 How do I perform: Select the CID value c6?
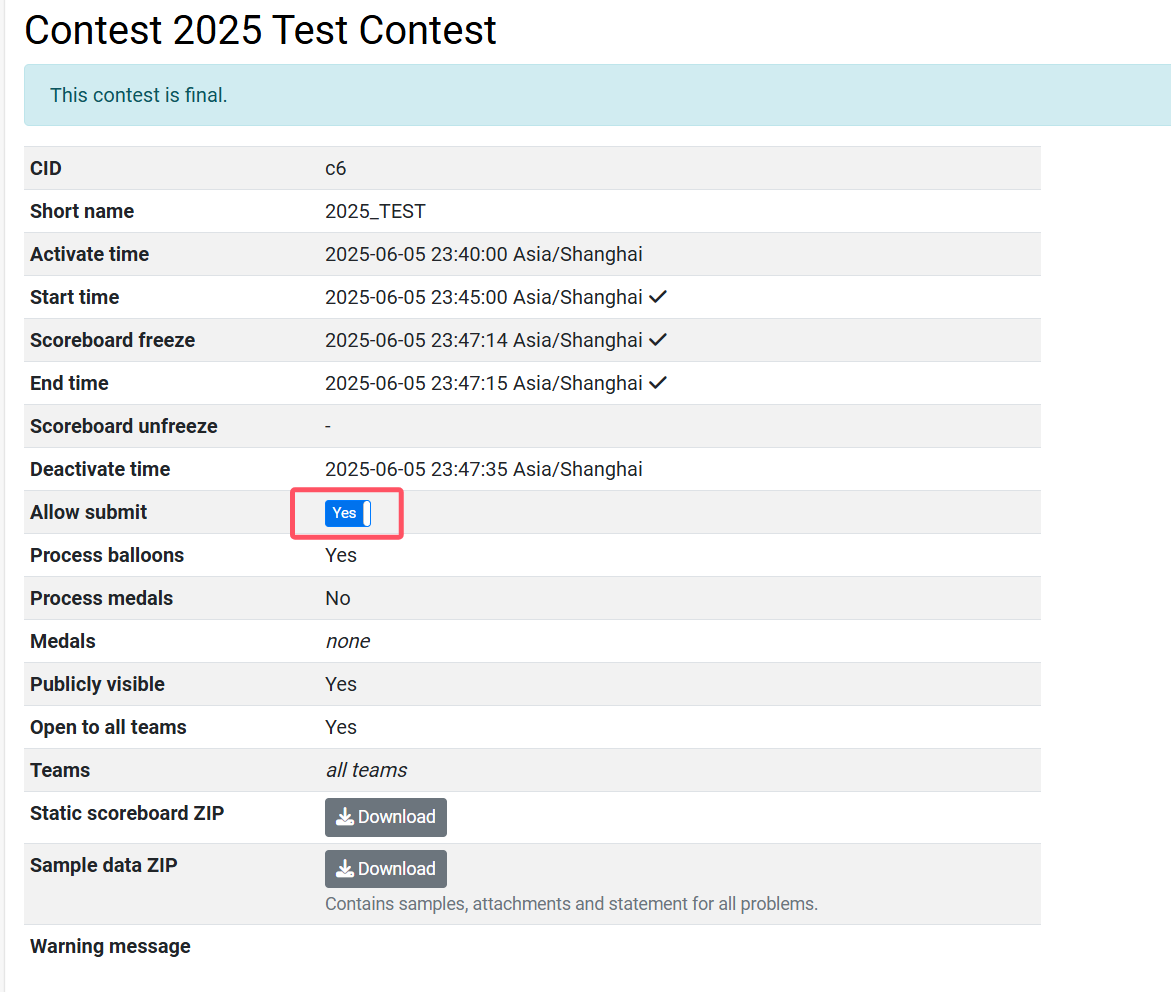[335, 168]
